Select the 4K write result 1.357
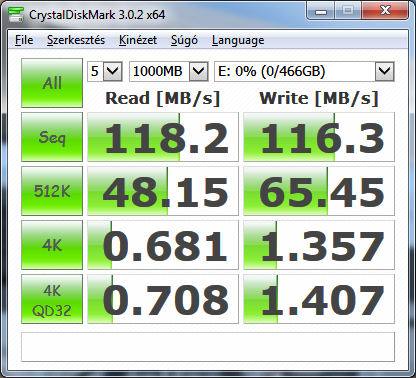Viewport: 416px width, 378px height. (x=319, y=245)
